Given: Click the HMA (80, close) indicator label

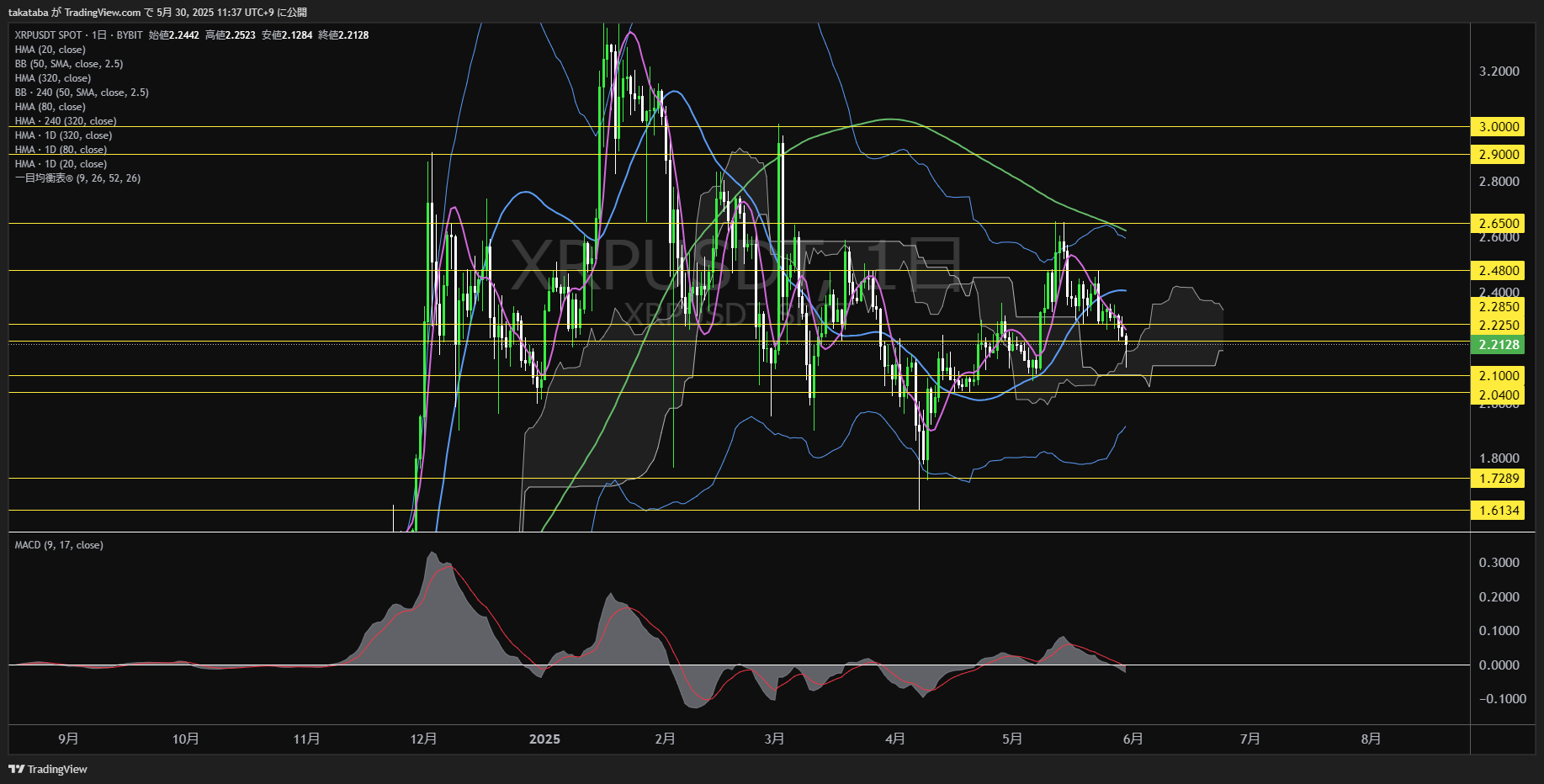Looking at the screenshot, I should [x=50, y=107].
